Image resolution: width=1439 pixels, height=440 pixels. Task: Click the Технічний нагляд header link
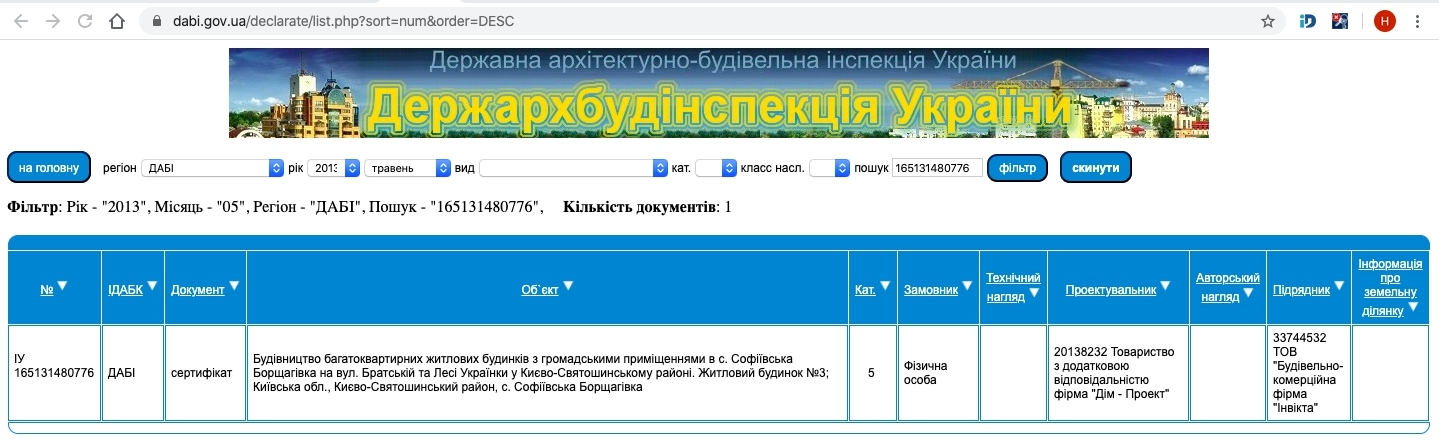tap(1013, 286)
